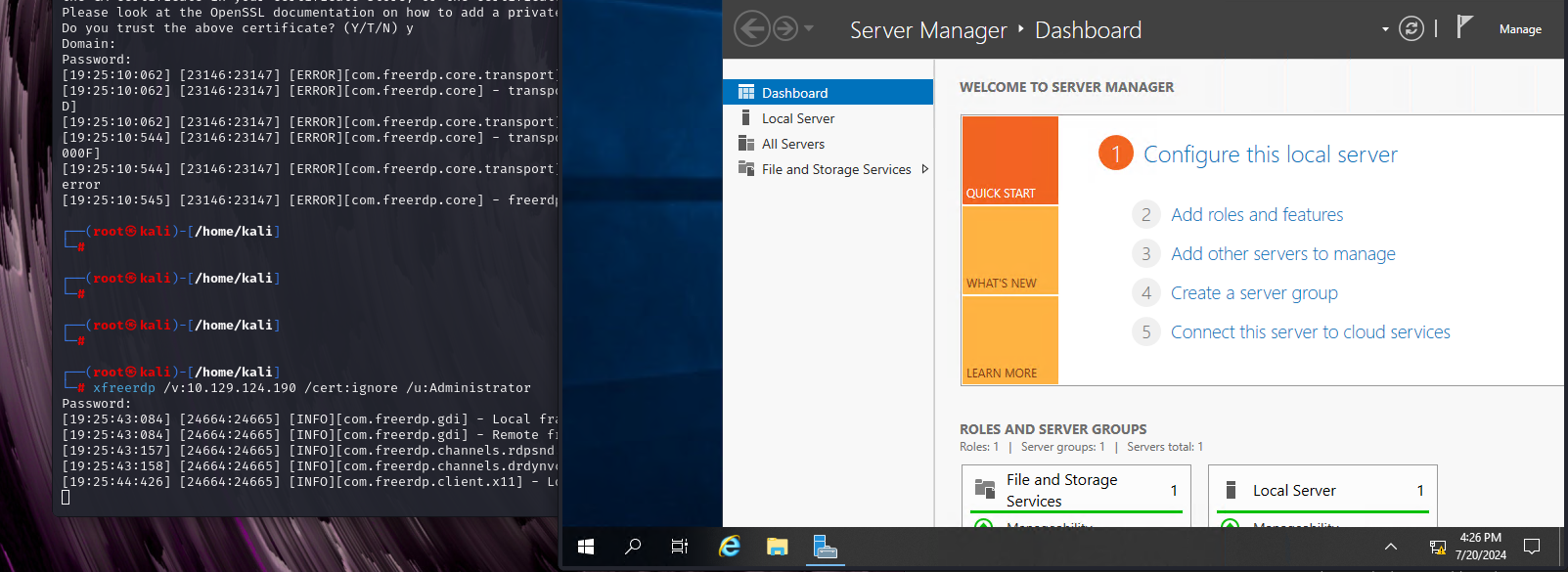Select Local Server in the sidebar
Screen dimensions: 1568x572
797,118
